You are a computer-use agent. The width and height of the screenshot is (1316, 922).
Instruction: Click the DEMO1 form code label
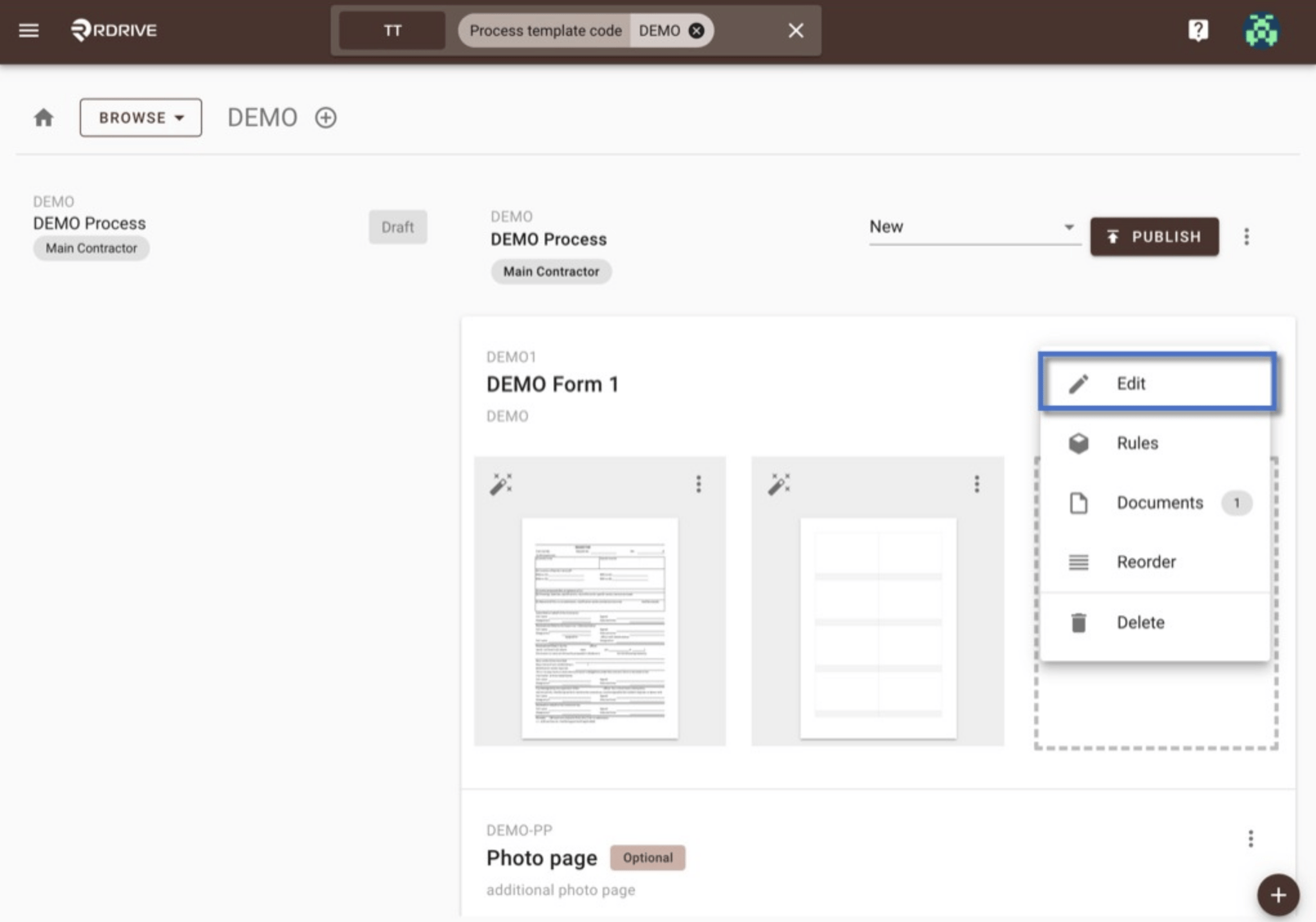tap(511, 357)
